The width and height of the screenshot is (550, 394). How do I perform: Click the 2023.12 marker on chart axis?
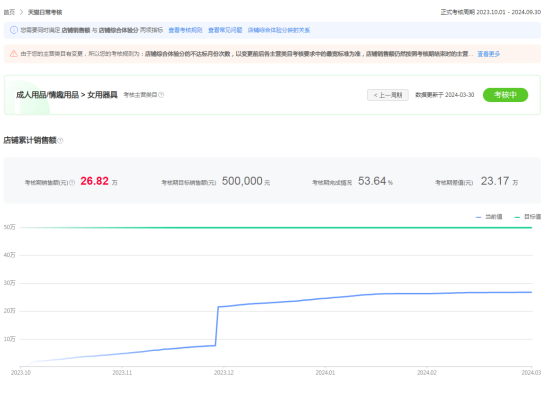[x=224, y=372]
